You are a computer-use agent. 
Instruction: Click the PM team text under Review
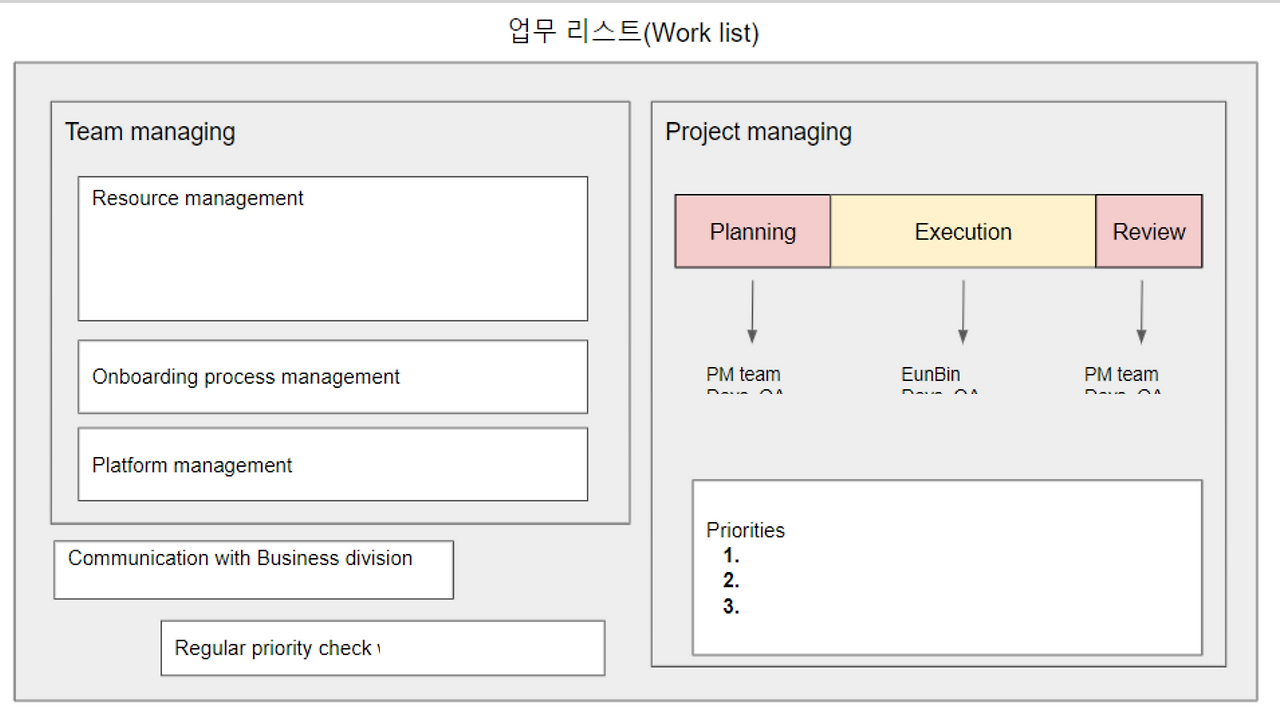[1121, 375]
